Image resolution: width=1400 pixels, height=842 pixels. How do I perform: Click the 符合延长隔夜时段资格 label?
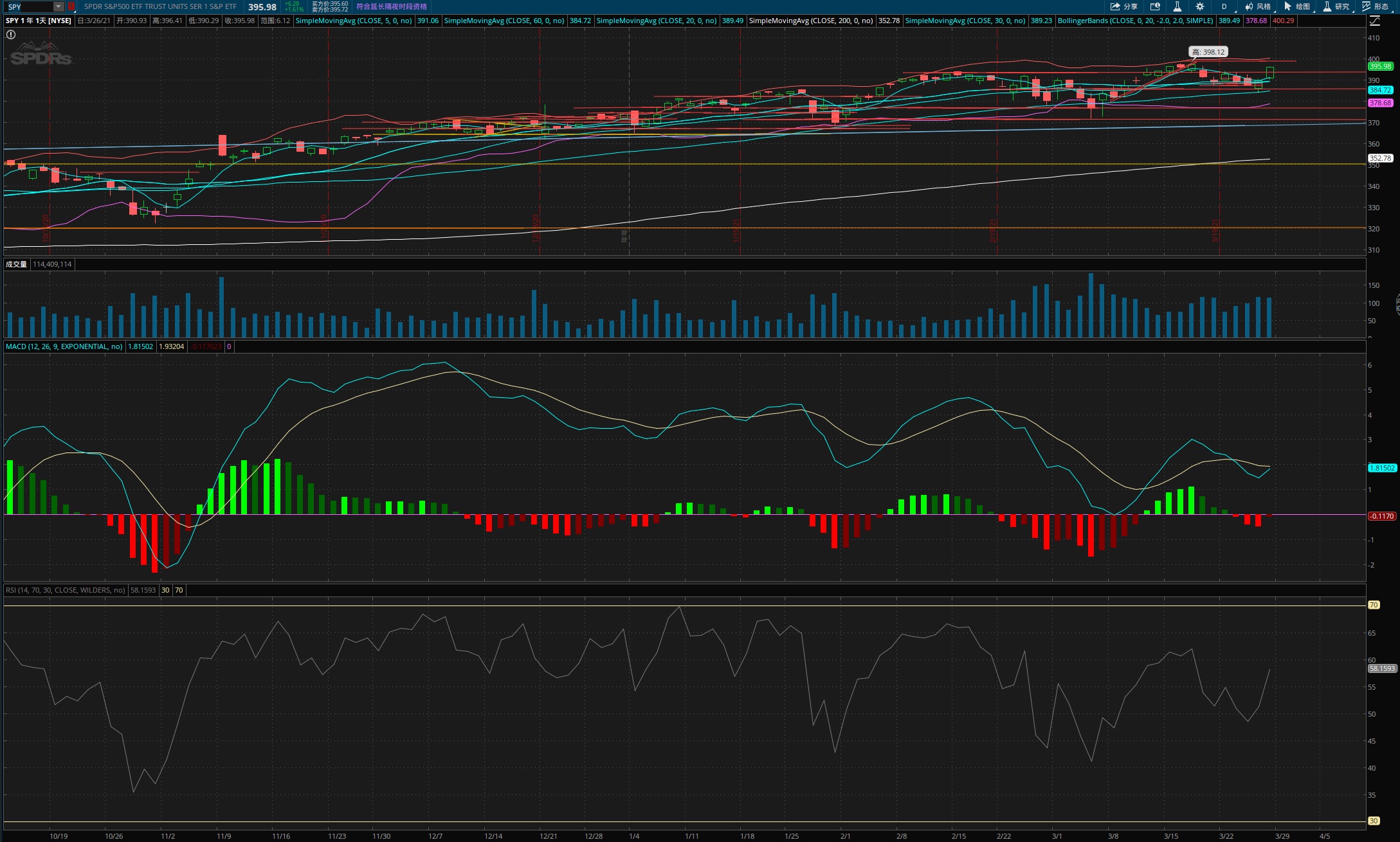(x=392, y=6)
